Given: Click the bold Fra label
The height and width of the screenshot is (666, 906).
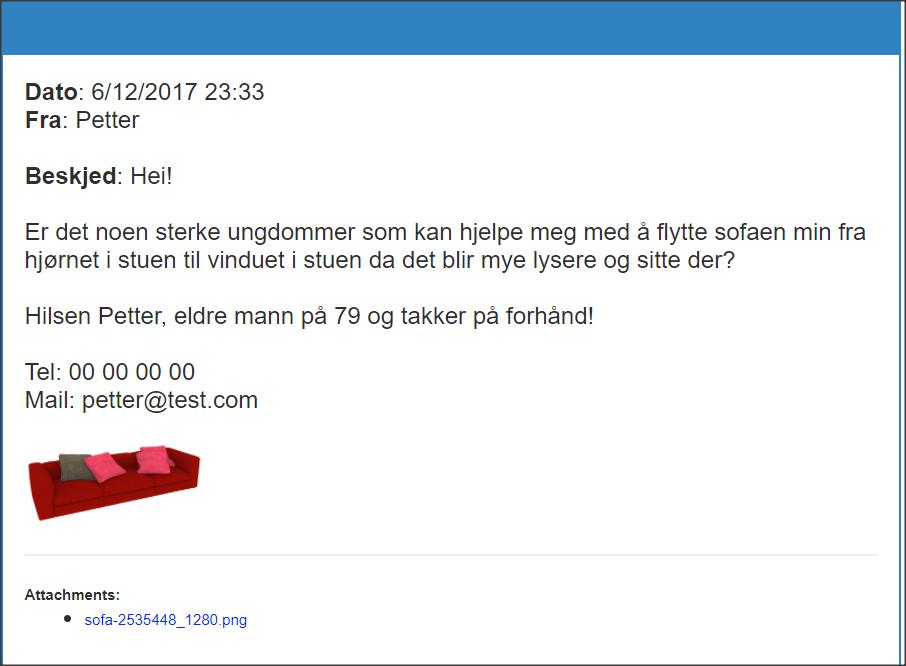Looking at the screenshot, I should pyautogui.click(x=43, y=120).
